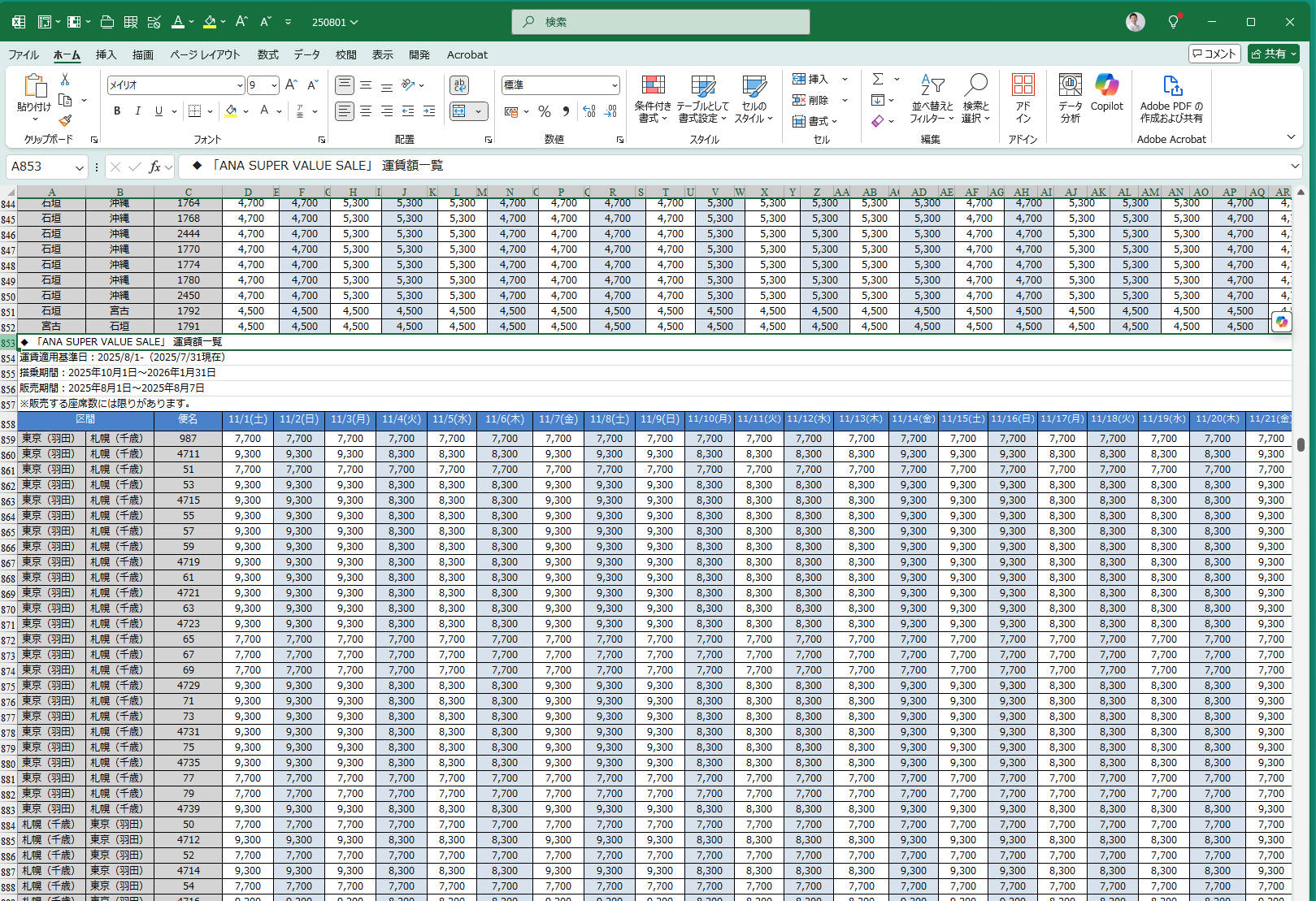Switch to the 挿入 (Insert) tab
This screenshot has width=1316, height=901.
coord(106,54)
